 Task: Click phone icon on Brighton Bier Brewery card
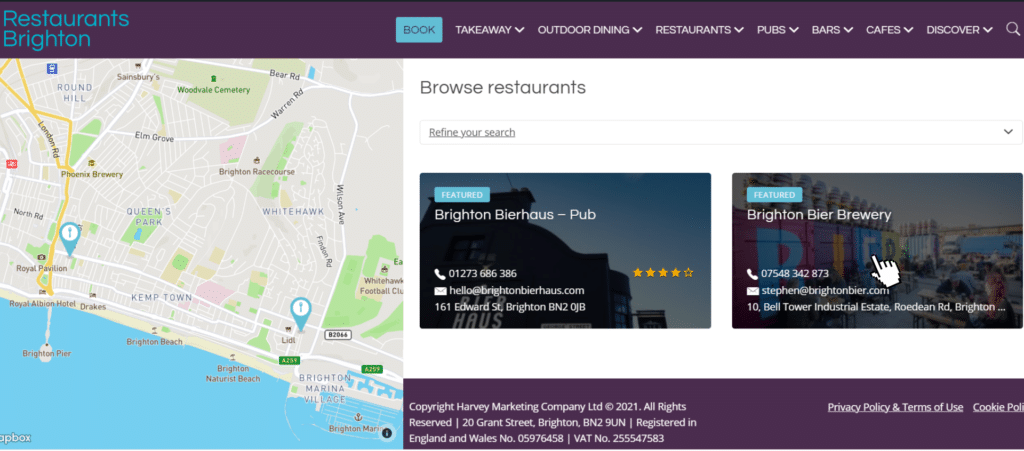pos(753,273)
